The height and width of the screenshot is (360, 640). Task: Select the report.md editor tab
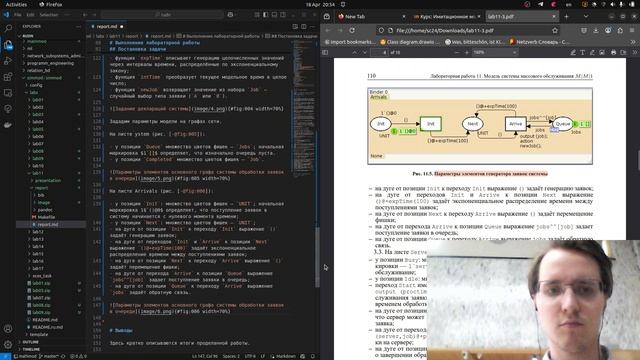107,27
